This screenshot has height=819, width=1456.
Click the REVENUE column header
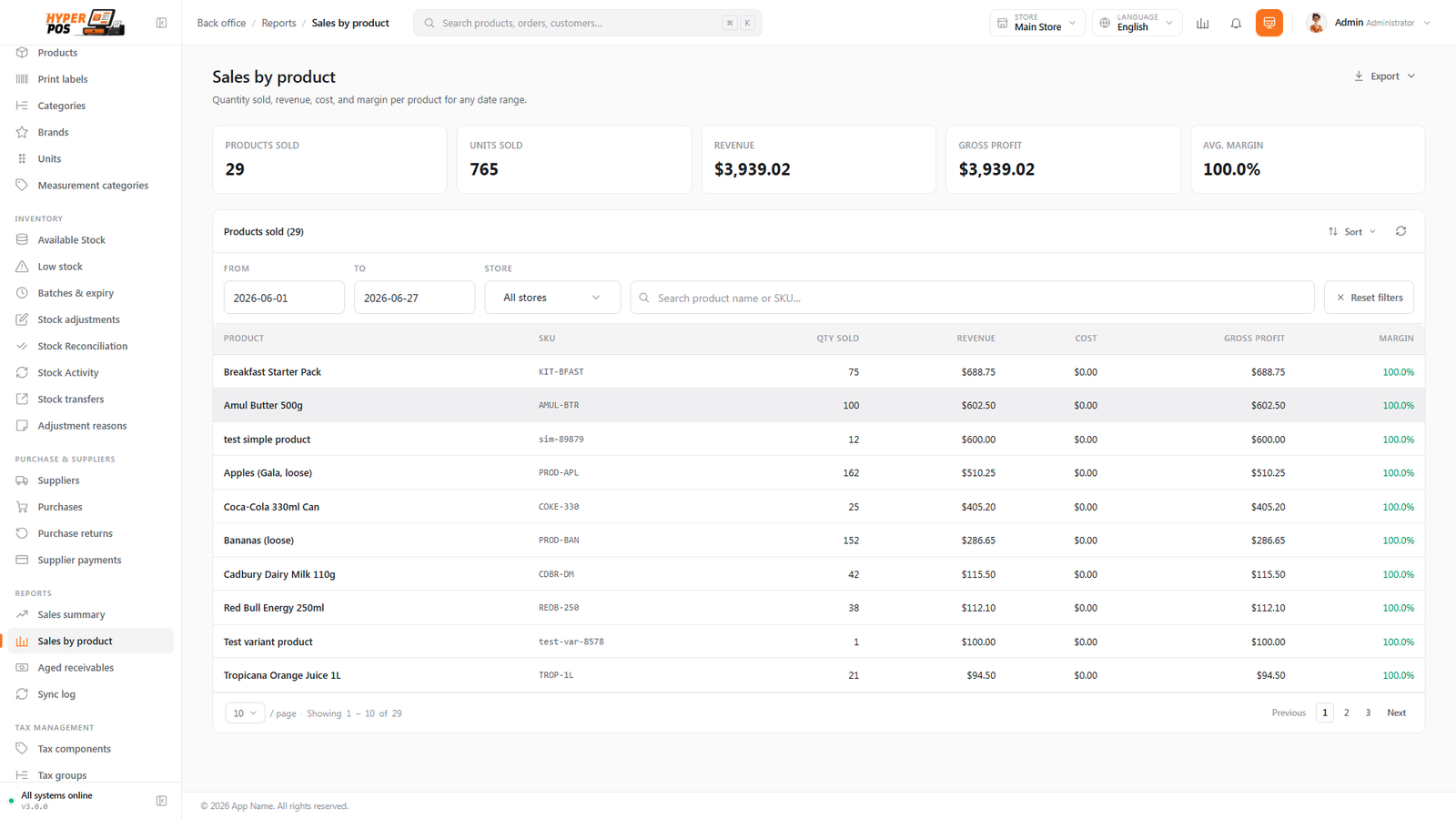pos(976,339)
